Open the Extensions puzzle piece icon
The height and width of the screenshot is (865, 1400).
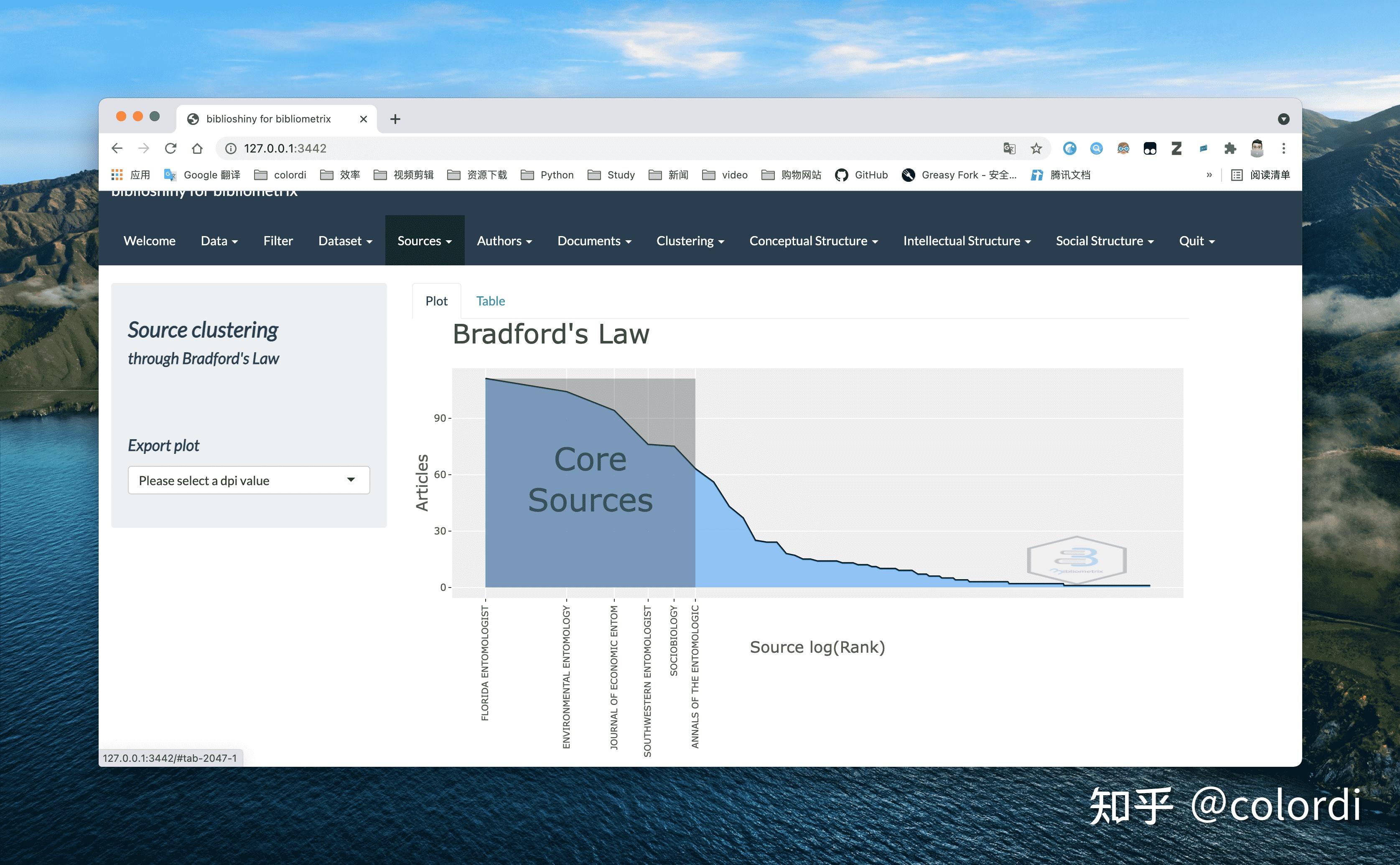1229,149
